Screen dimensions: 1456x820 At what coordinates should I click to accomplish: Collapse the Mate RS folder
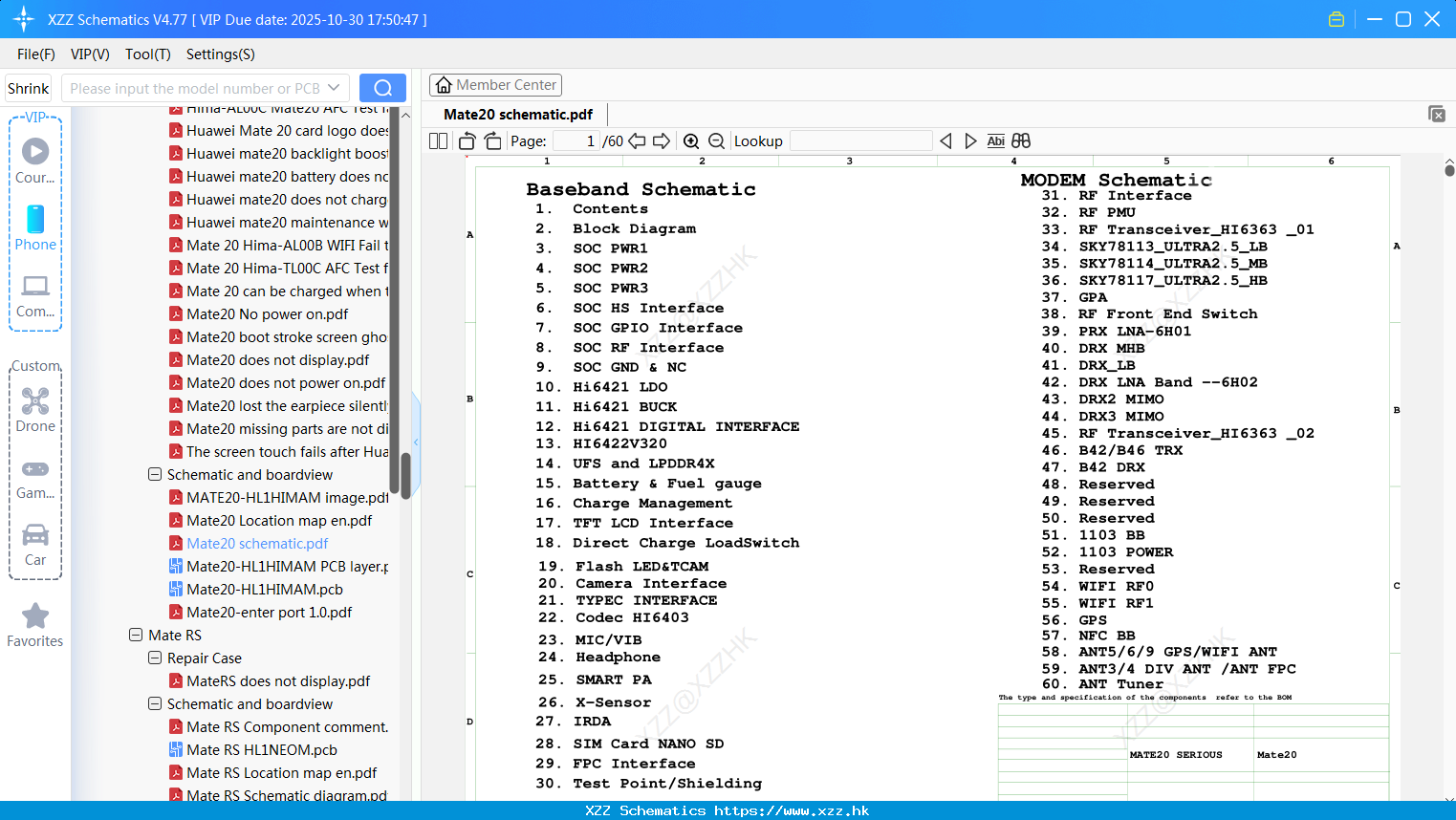(x=136, y=635)
